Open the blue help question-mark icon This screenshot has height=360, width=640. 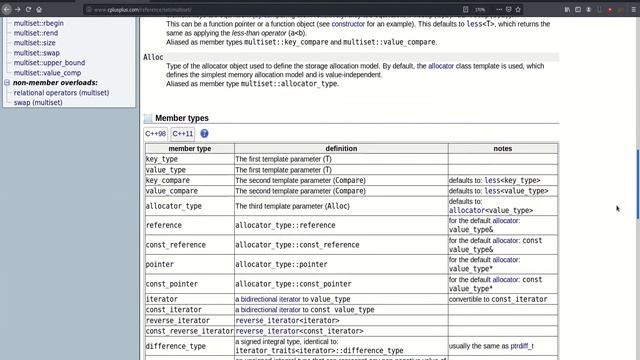(x=204, y=133)
